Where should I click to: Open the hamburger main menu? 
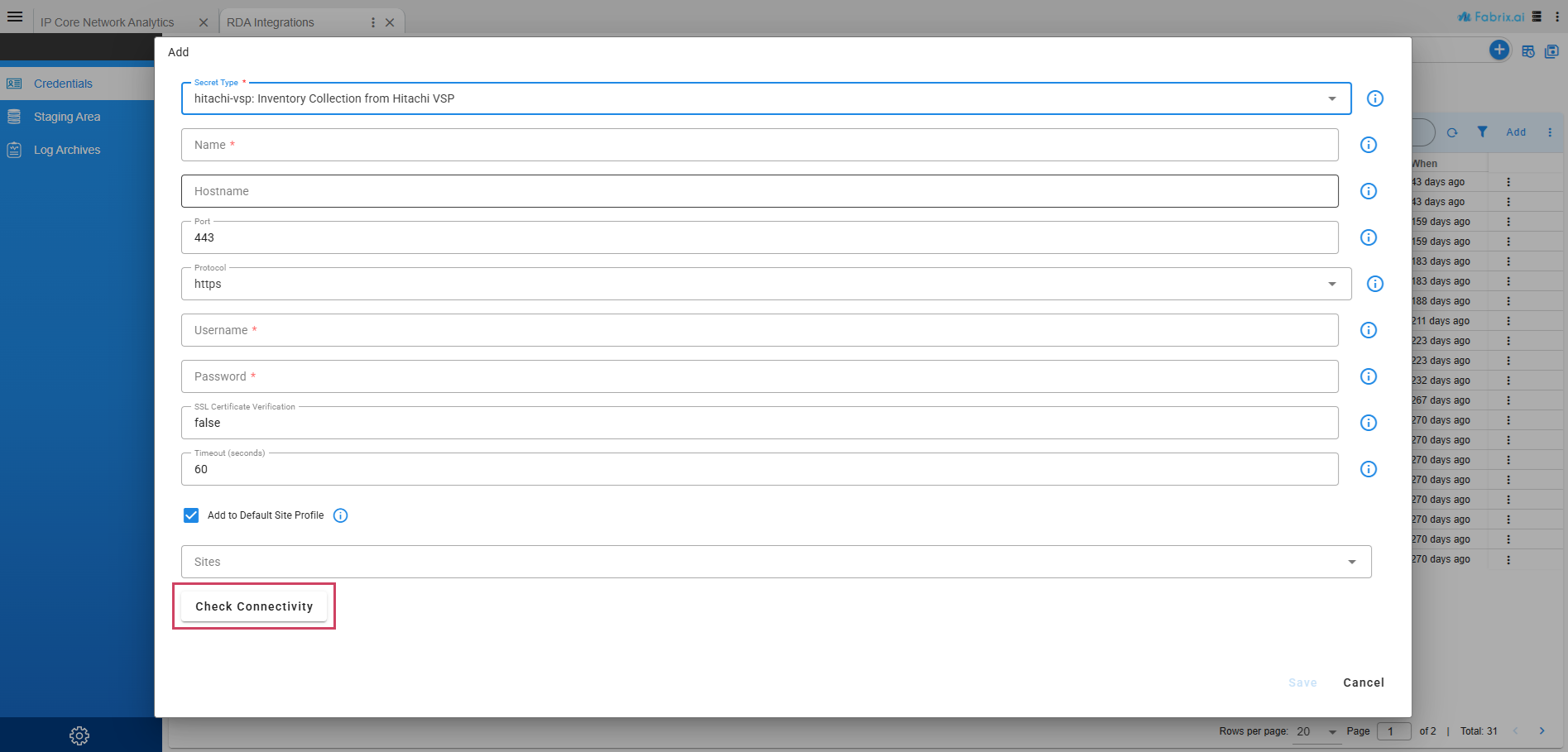pos(15,17)
